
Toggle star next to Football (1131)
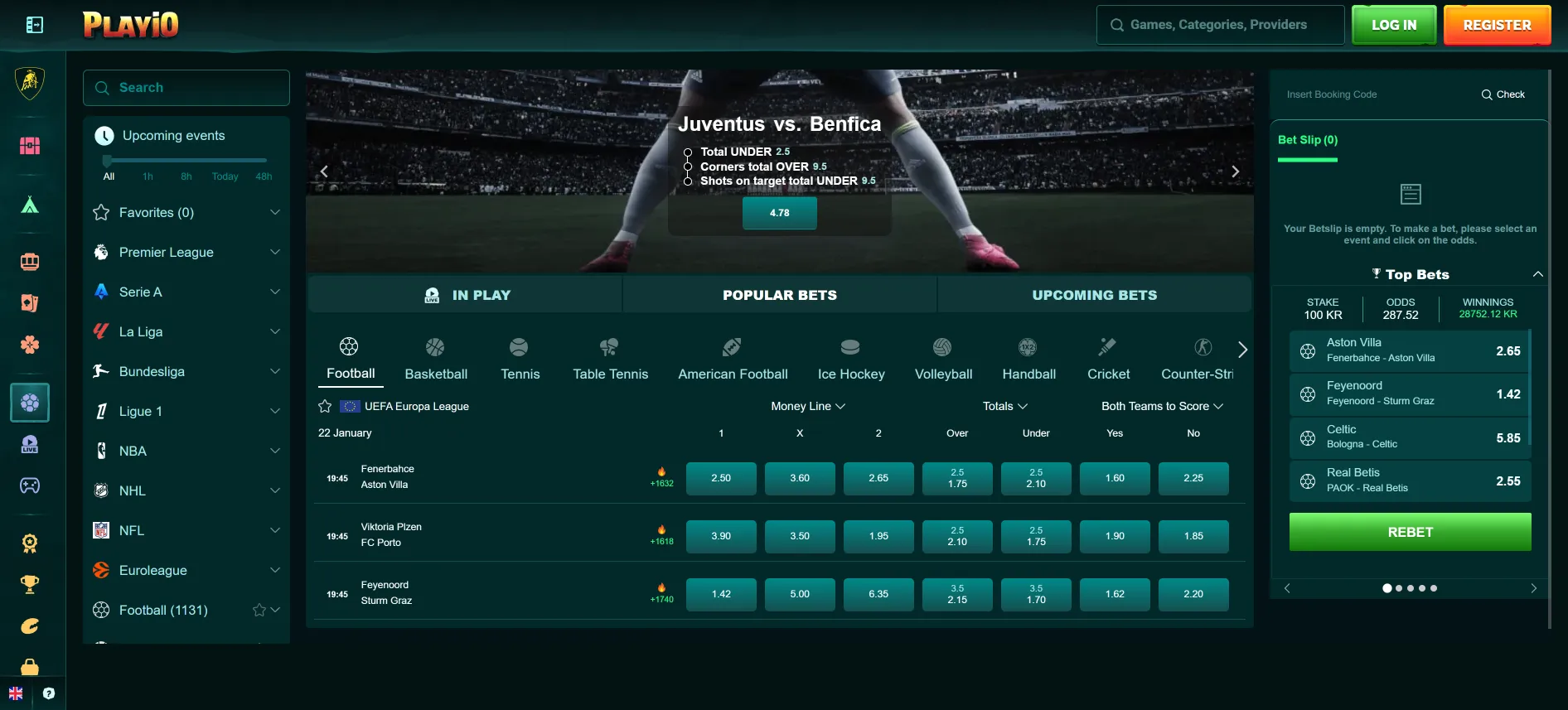coord(259,611)
